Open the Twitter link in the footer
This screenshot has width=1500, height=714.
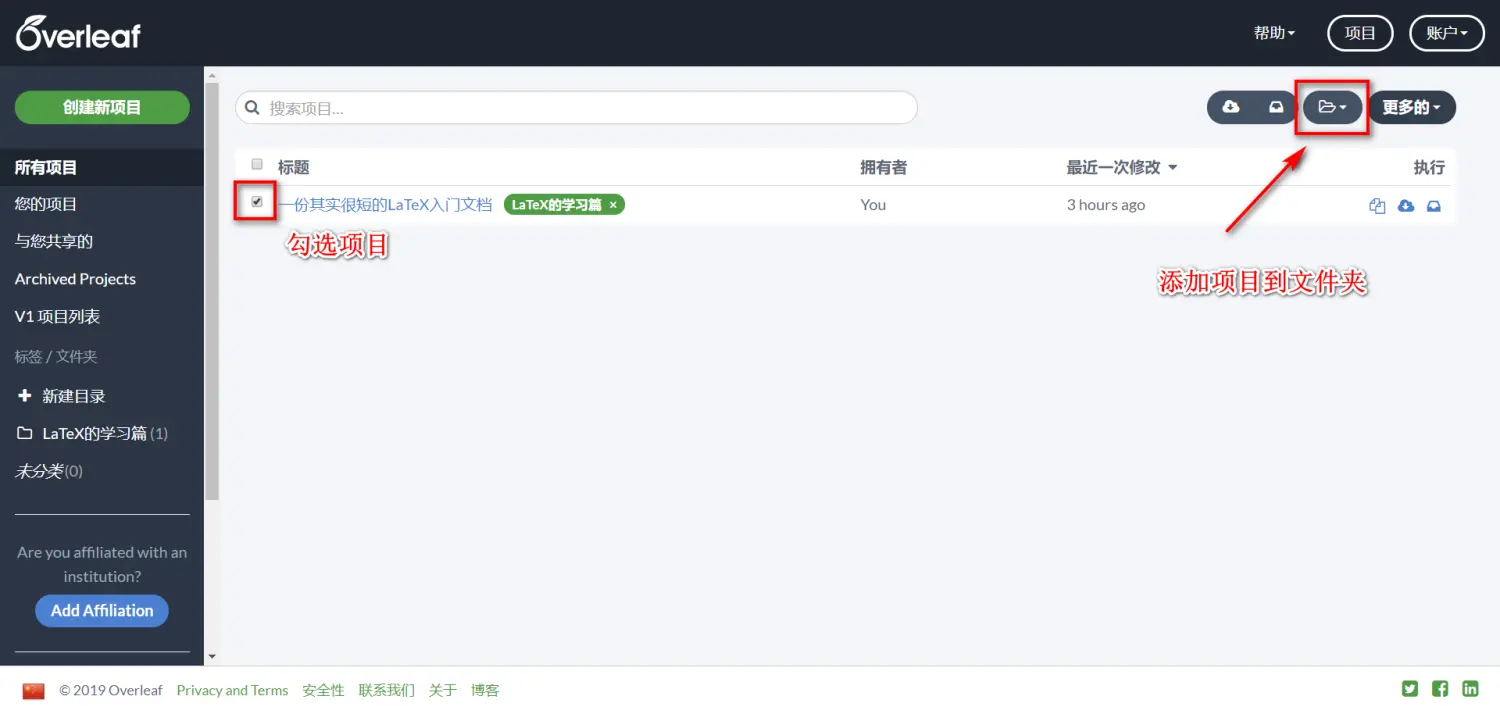(x=1410, y=689)
